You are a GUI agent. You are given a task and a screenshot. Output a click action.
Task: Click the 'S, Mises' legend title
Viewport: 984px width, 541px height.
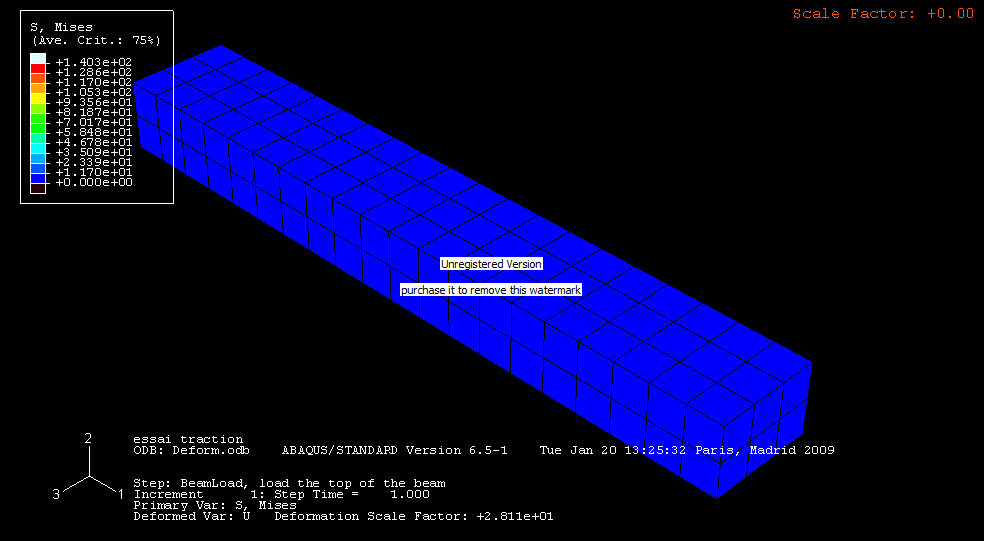[62, 27]
